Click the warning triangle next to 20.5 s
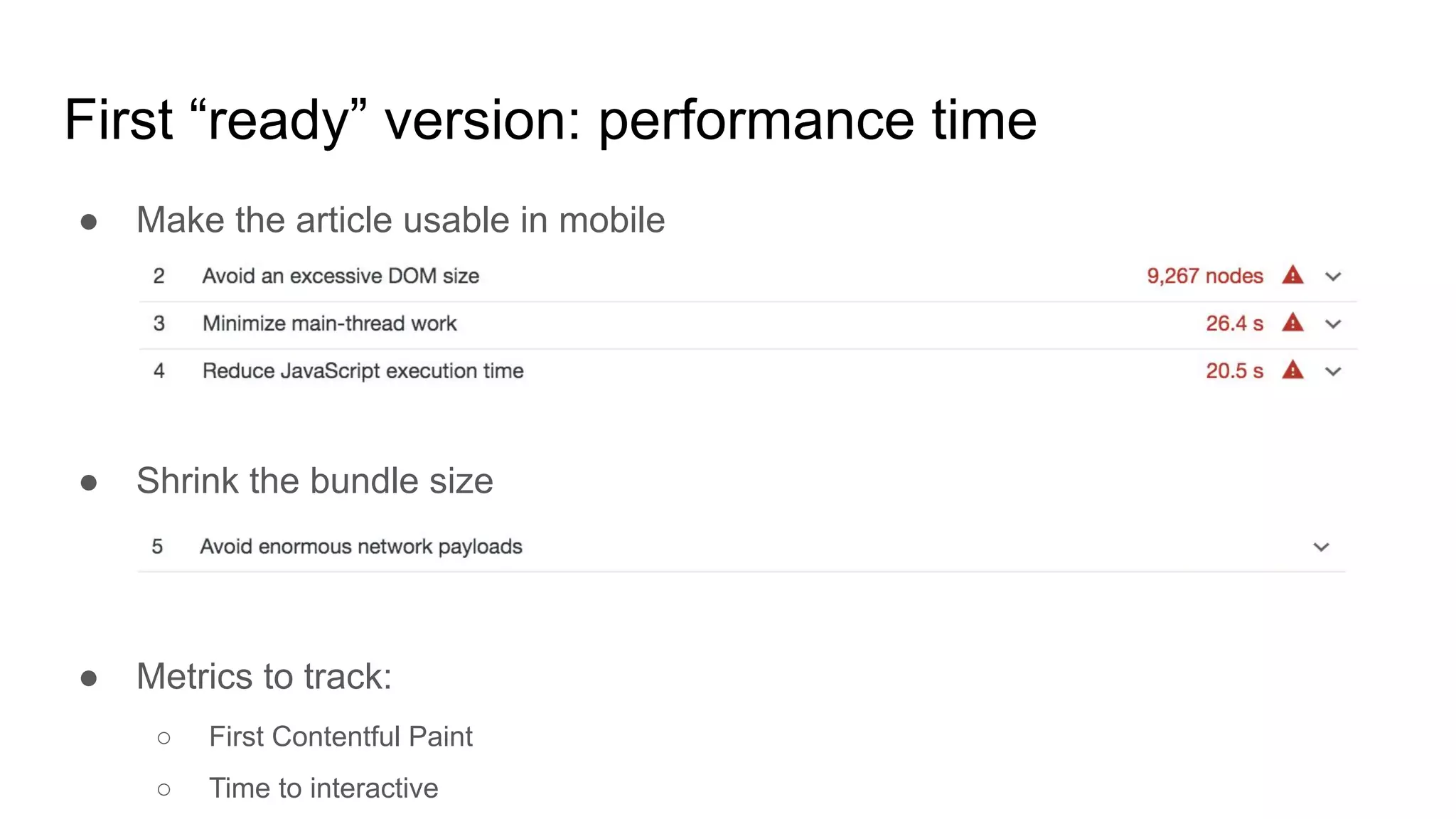The width and height of the screenshot is (1456, 819). point(1292,370)
